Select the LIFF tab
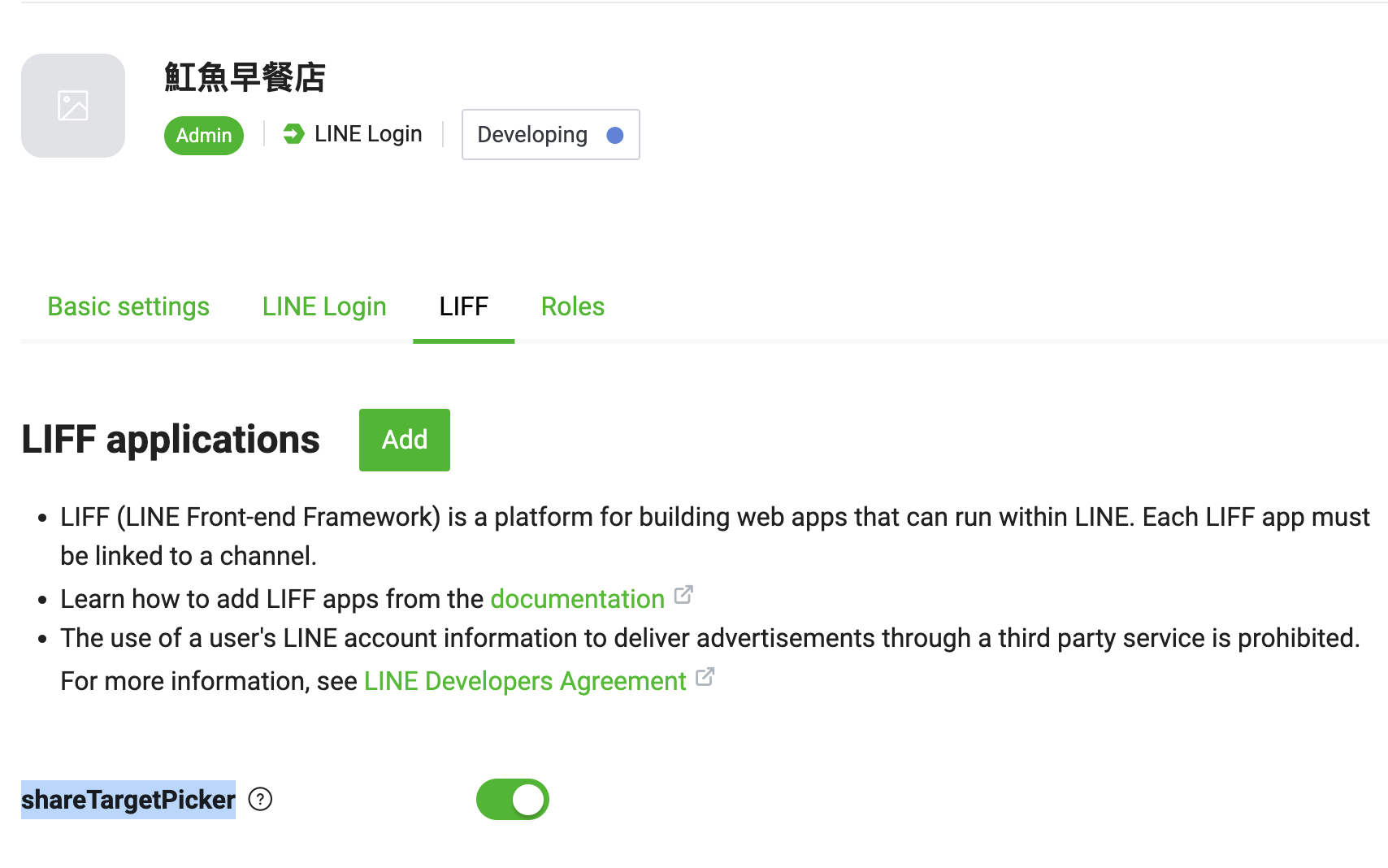 pos(464,306)
